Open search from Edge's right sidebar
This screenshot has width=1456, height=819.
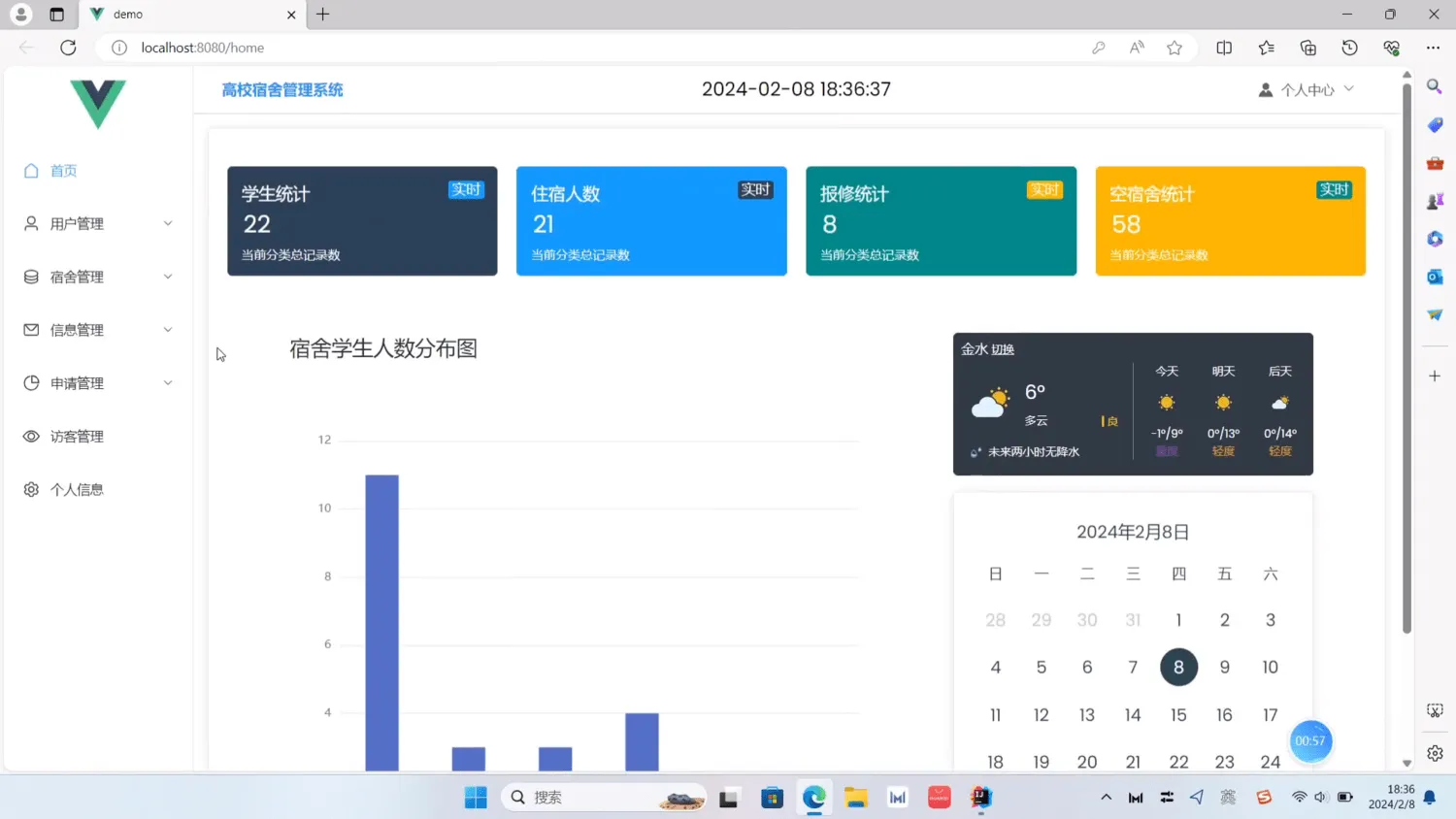click(1434, 86)
